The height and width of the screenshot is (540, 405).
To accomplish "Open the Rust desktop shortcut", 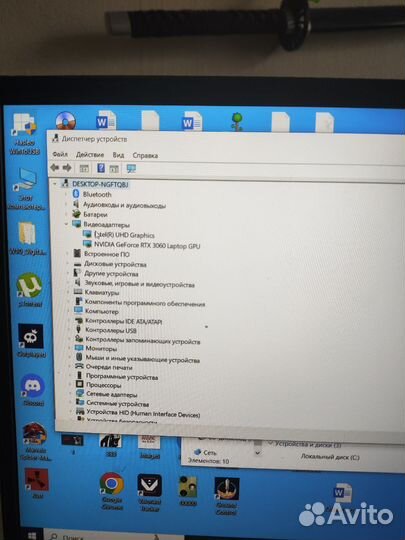I will point(37,483).
